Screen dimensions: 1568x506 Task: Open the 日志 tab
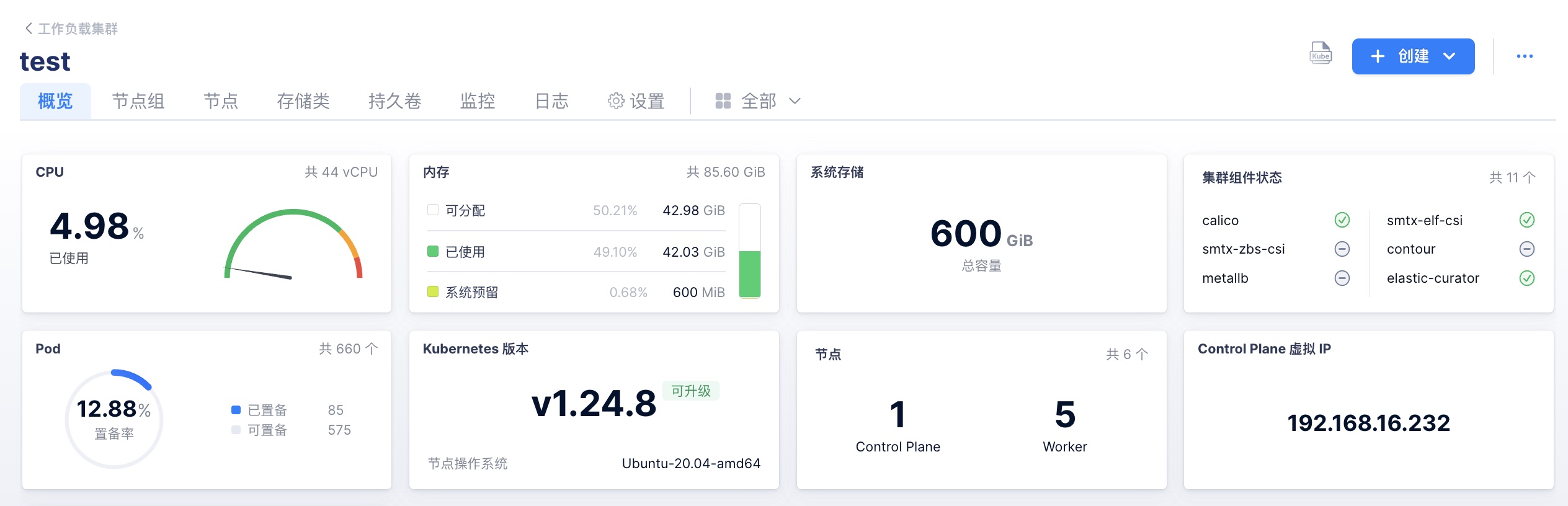point(551,100)
